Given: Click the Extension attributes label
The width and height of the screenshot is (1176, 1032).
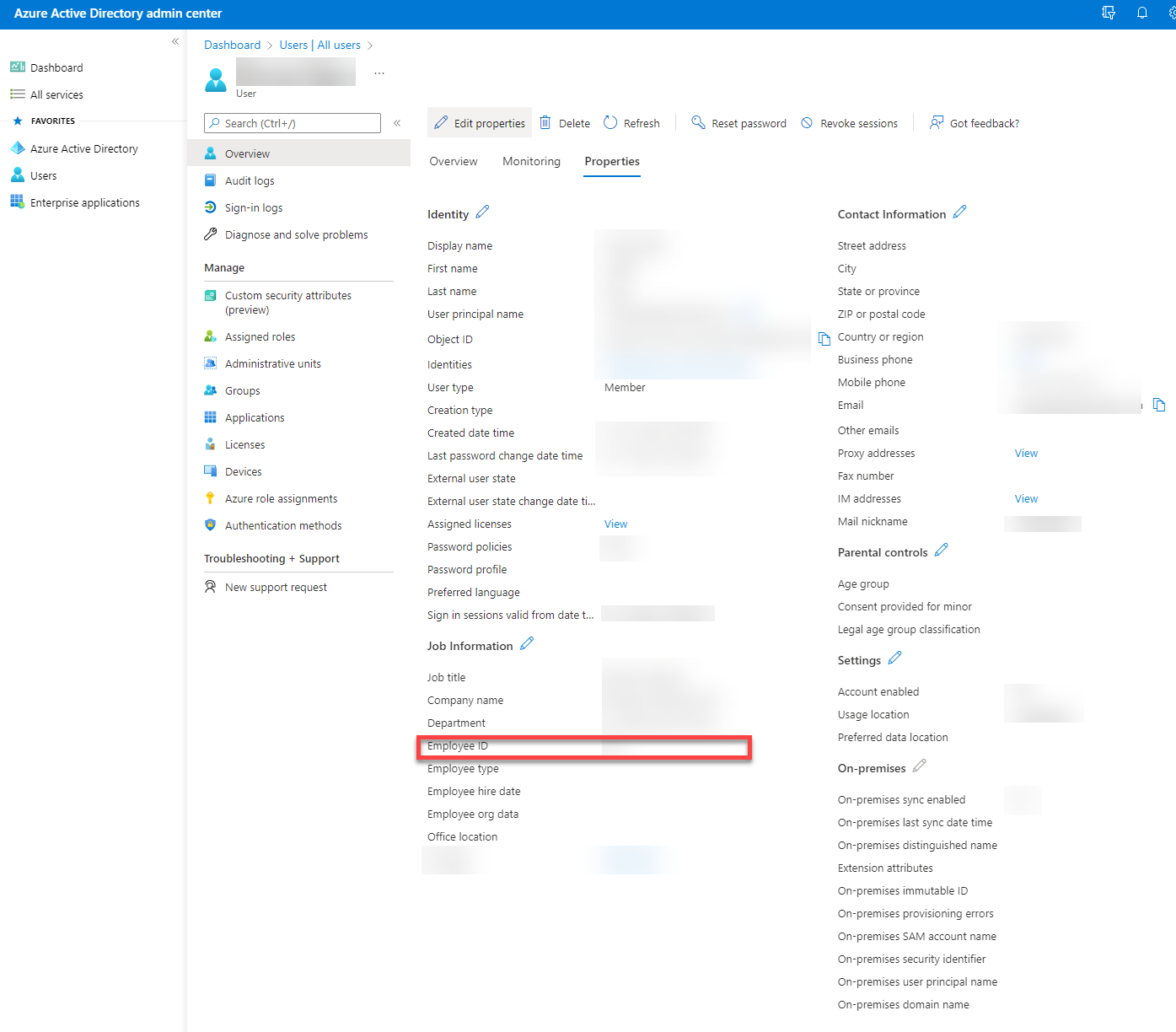Looking at the screenshot, I should [x=885, y=868].
